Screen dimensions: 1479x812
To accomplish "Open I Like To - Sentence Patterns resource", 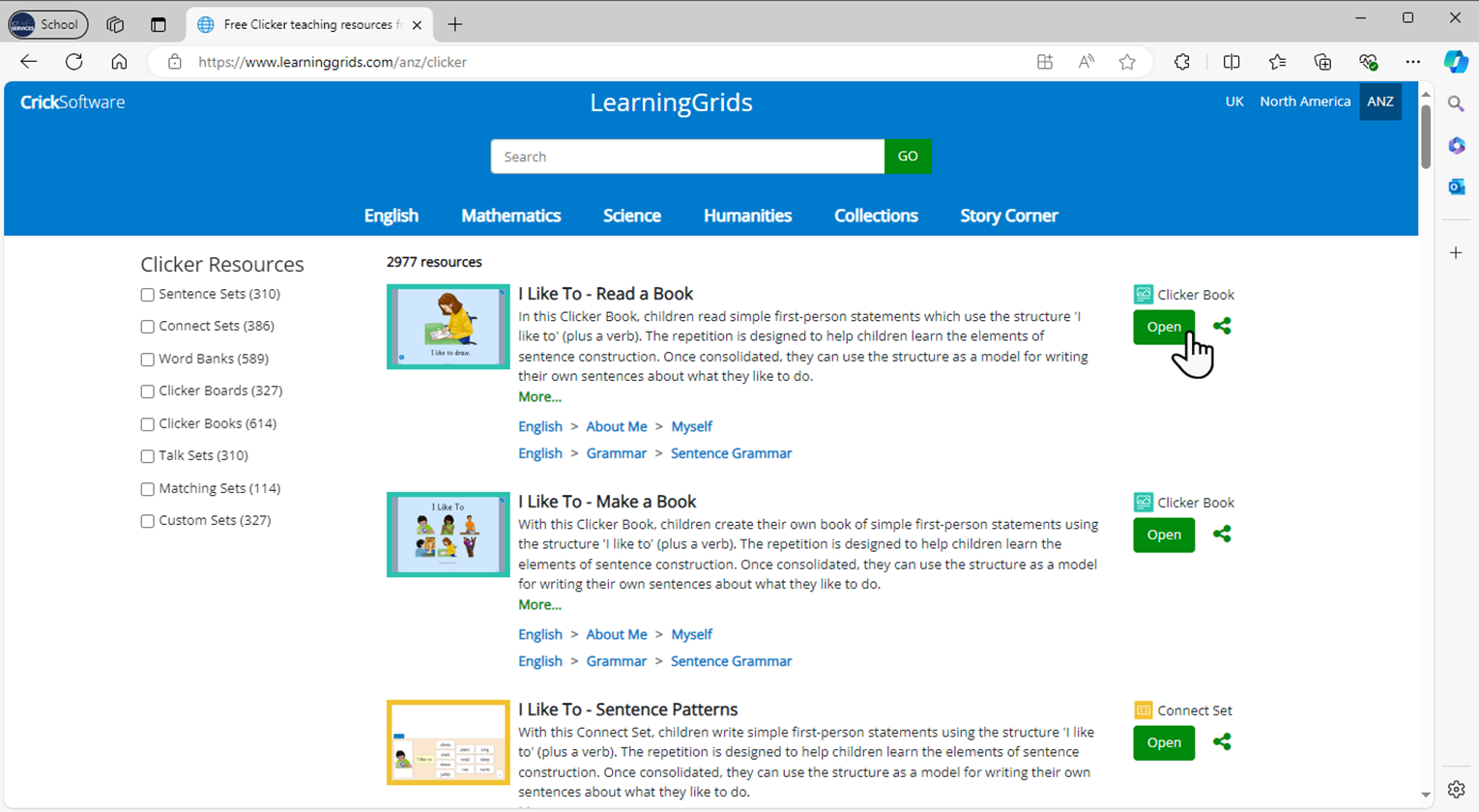I will point(1164,742).
